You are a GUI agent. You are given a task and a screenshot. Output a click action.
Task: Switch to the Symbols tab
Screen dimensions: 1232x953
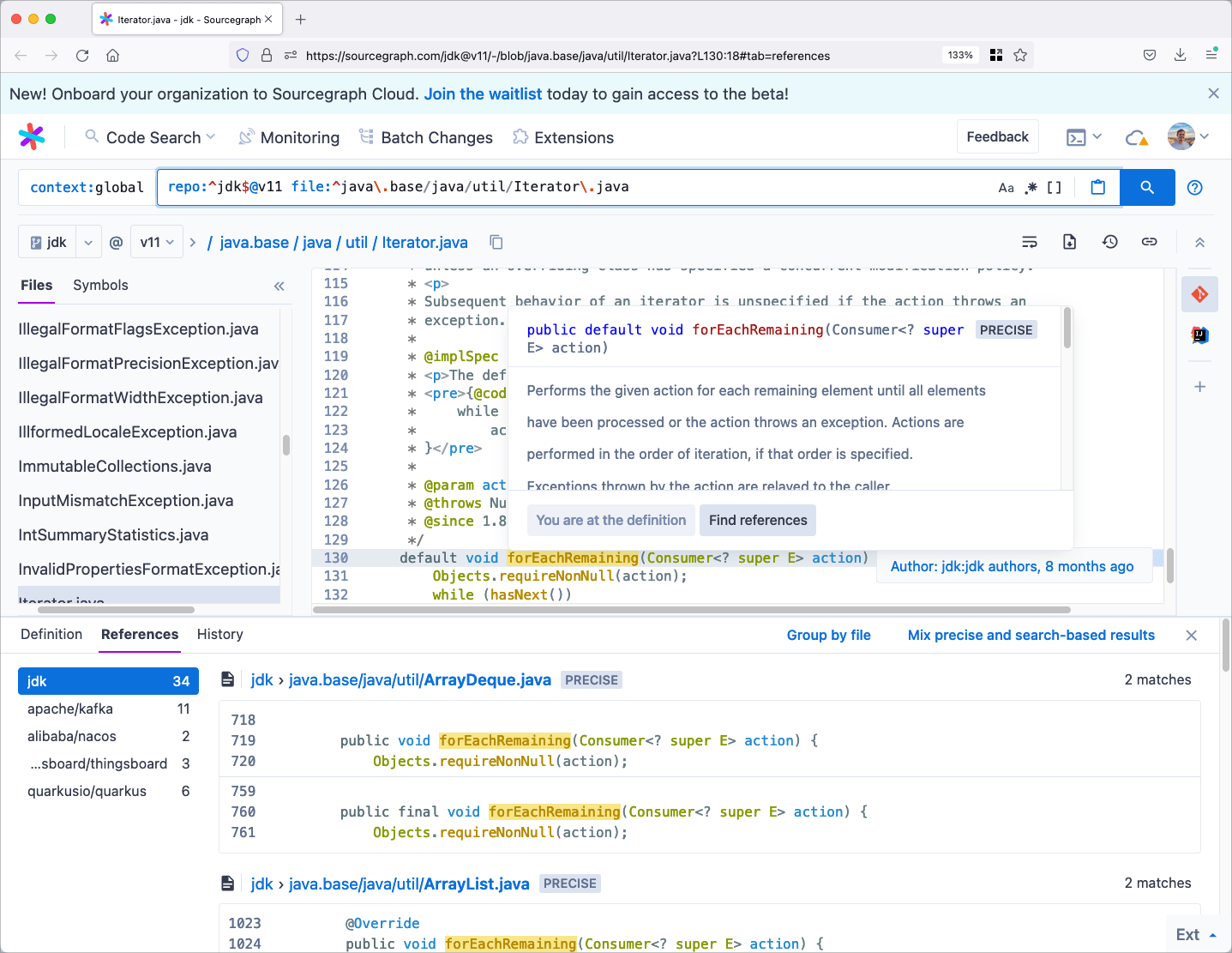pyautogui.click(x=100, y=286)
